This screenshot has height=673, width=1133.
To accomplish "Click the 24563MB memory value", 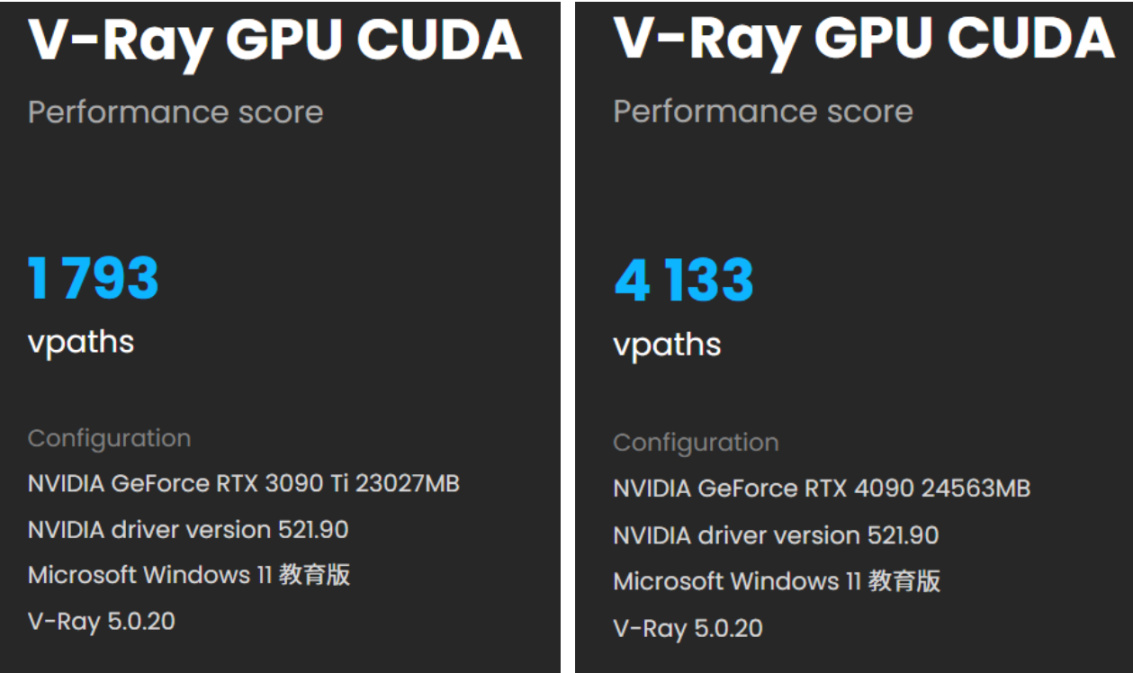I will pyautogui.click(x=976, y=489).
